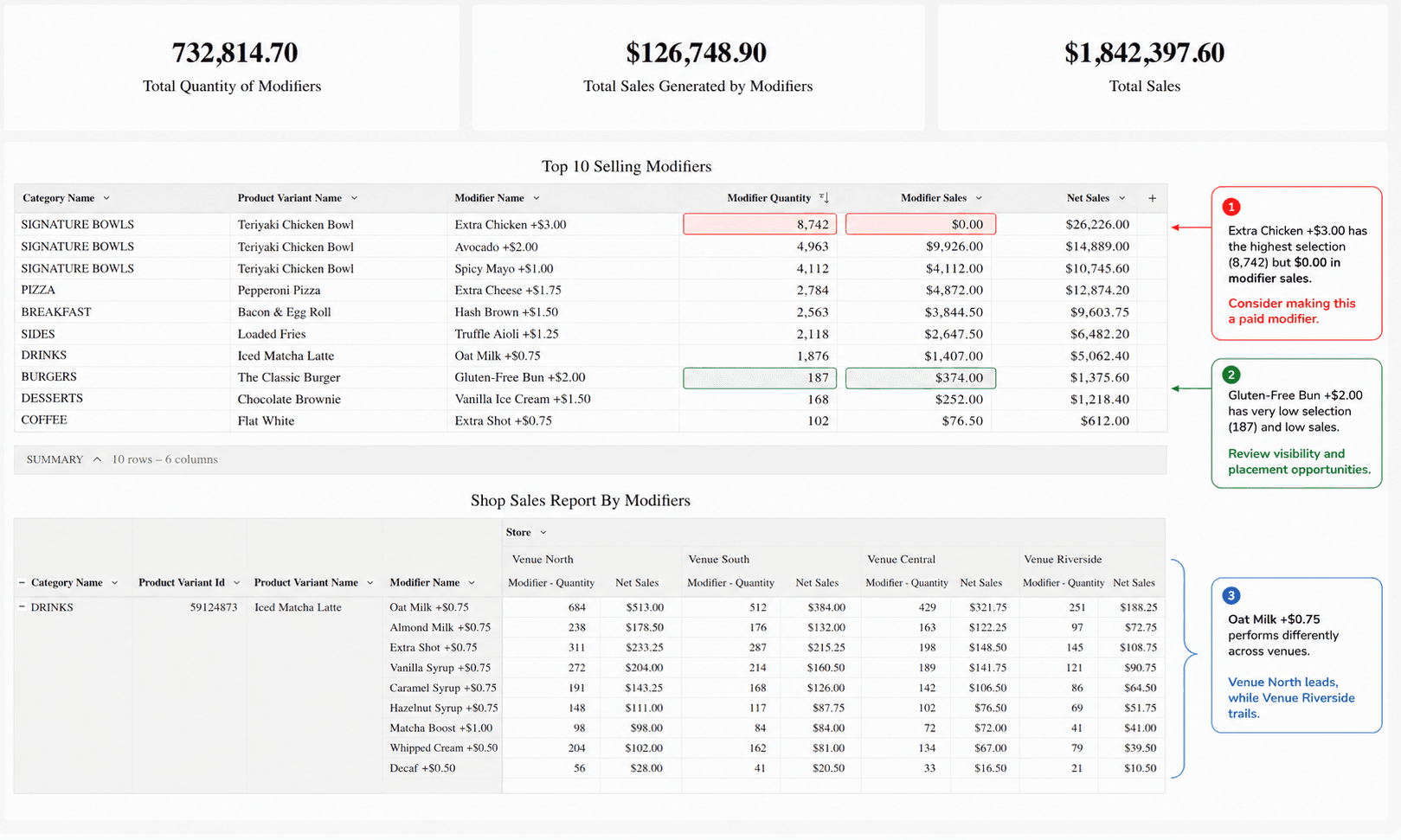Select the Venue Riverside column group header

[x=1063, y=559]
